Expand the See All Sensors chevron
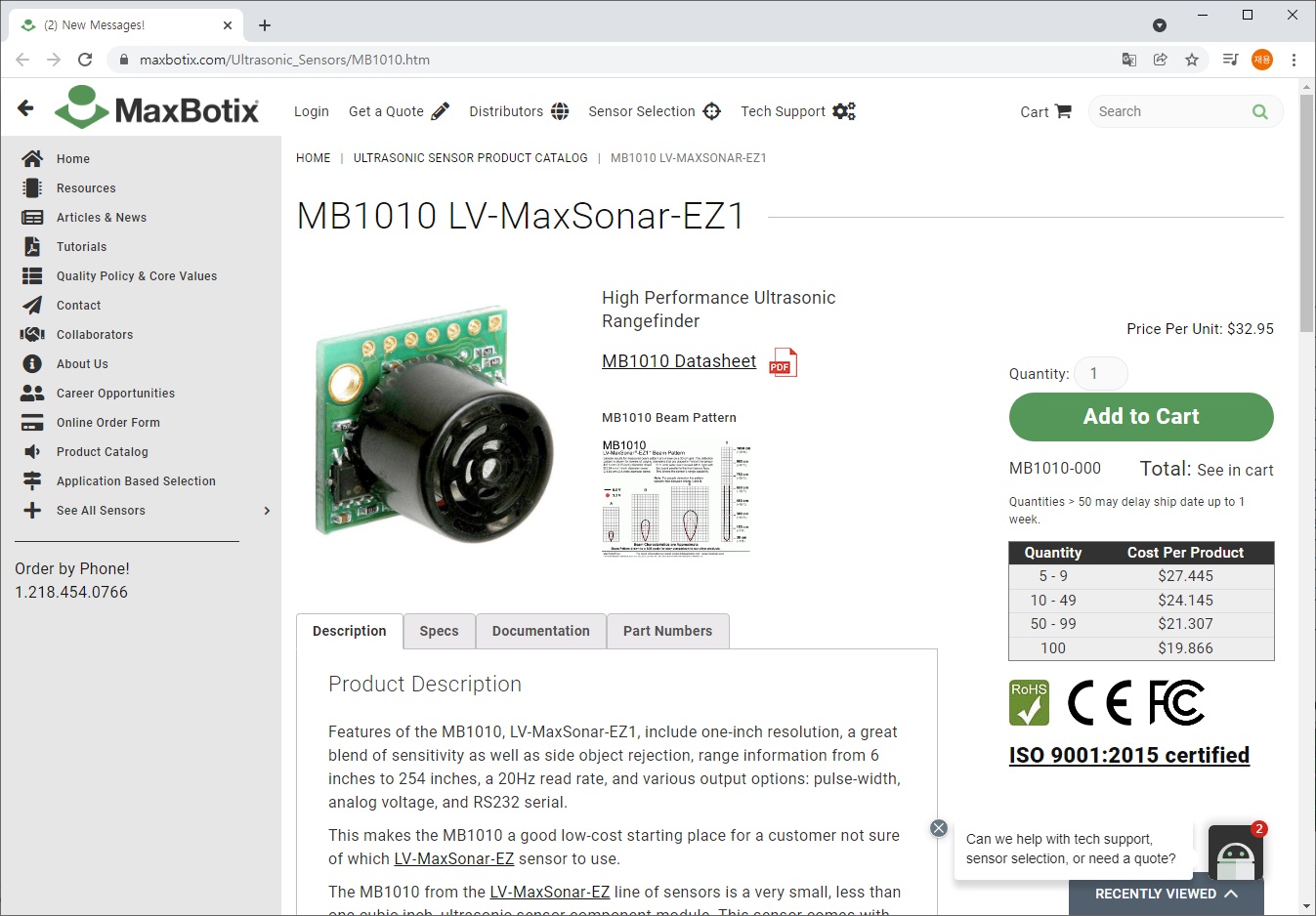This screenshot has height=916, width=1316. 267,511
